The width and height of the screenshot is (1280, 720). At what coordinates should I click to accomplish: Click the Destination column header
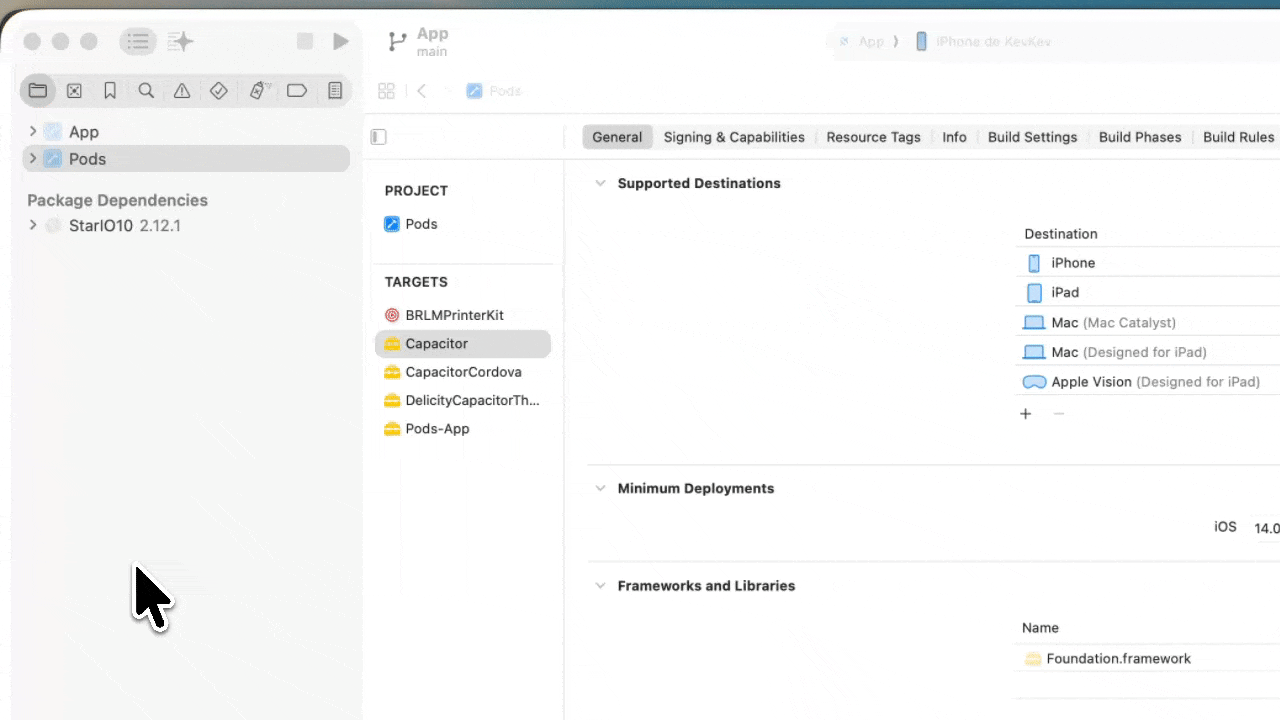point(1061,234)
